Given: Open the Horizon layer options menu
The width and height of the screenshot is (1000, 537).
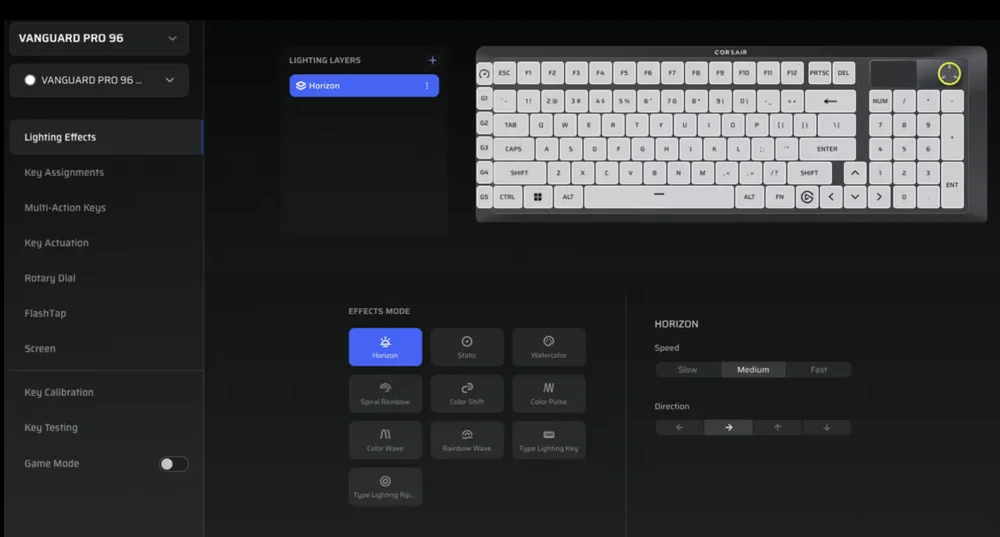Looking at the screenshot, I should (427, 86).
